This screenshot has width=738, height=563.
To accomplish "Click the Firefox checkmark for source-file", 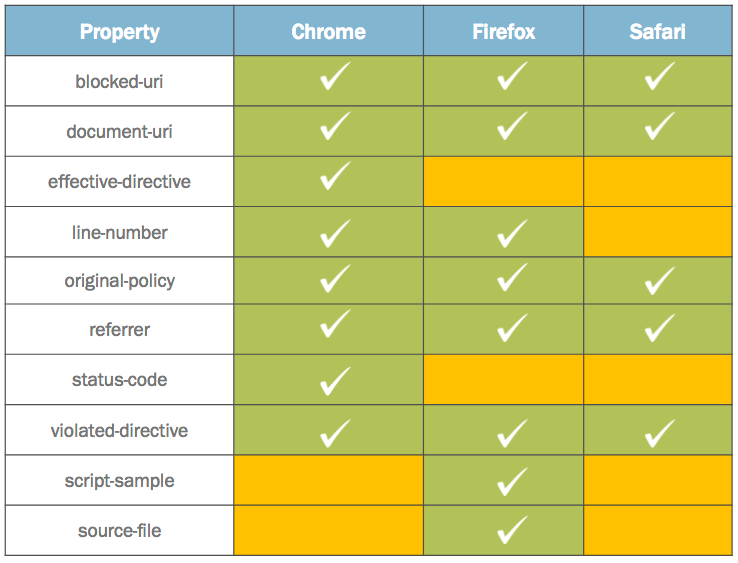I will (x=511, y=527).
